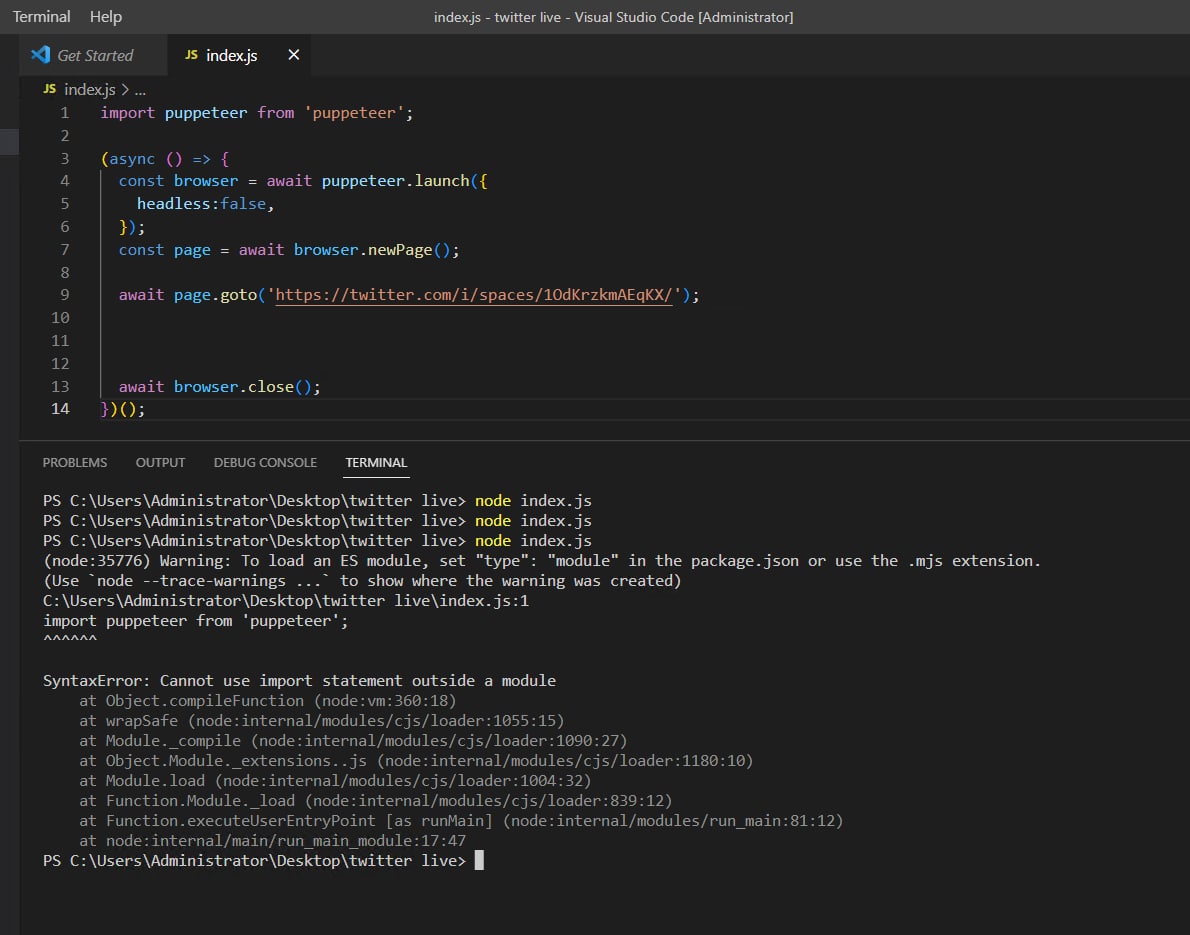Image resolution: width=1190 pixels, height=935 pixels.
Task: Close the index.js editor tab
Action: coord(294,55)
